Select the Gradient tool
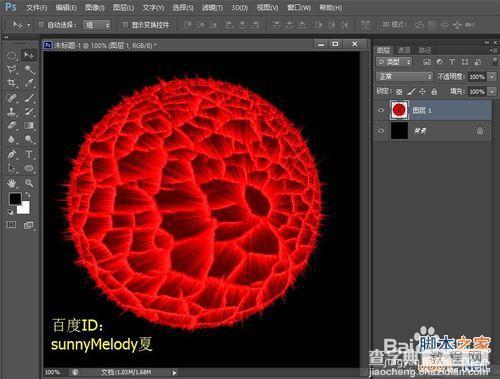The height and width of the screenshot is (379, 500). coord(29,125)
